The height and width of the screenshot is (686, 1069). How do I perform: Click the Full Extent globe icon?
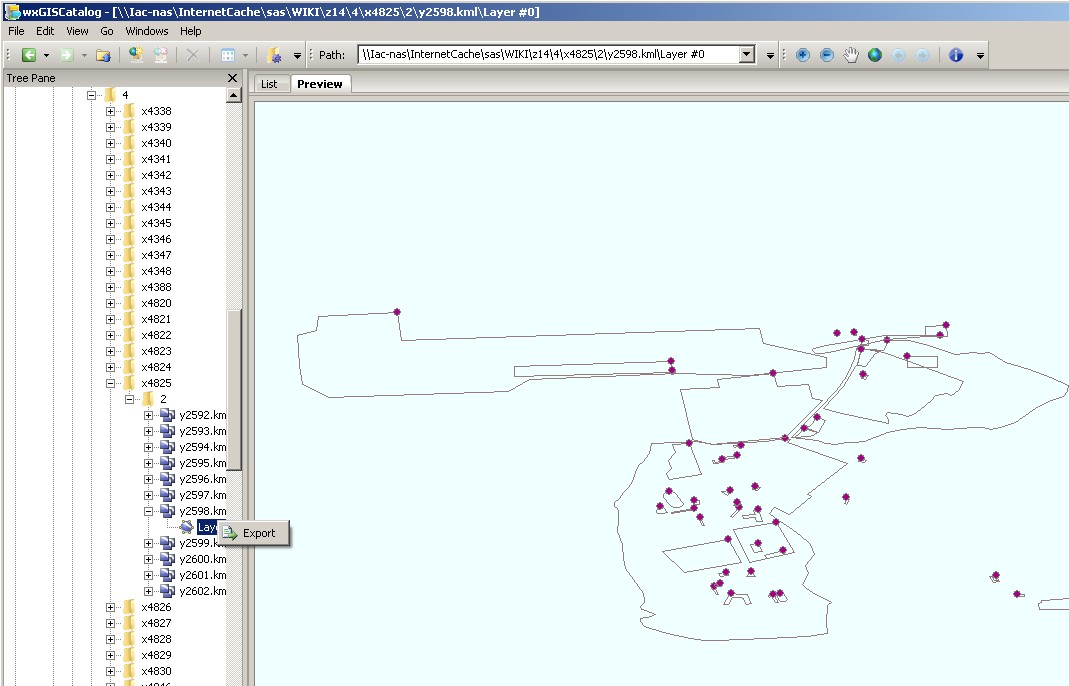[x=875, y=55]
